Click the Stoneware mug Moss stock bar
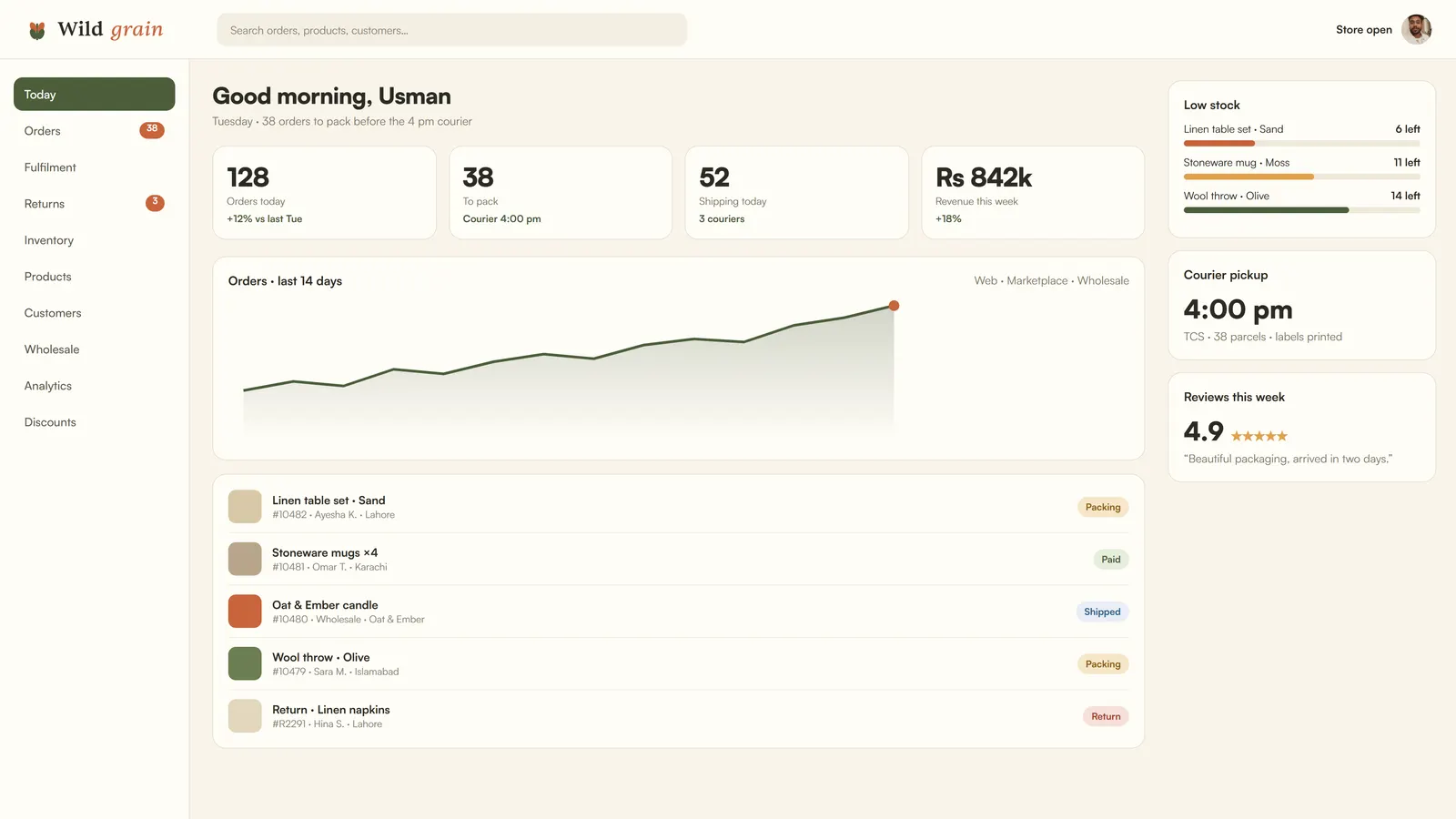The height and width of the screenshot is (819, 1456). tap(1301, 177)
